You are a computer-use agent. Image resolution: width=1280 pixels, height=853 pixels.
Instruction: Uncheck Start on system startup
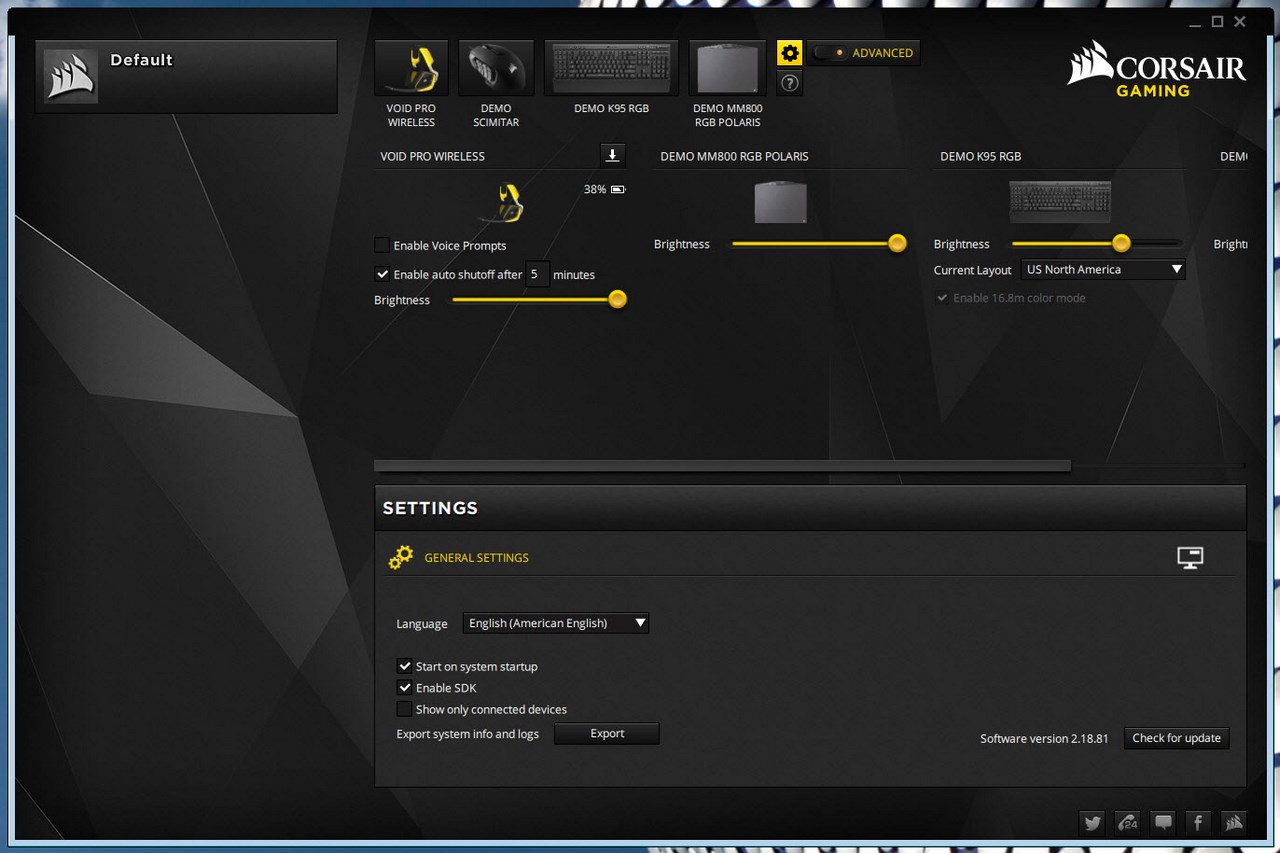point(405,666)
